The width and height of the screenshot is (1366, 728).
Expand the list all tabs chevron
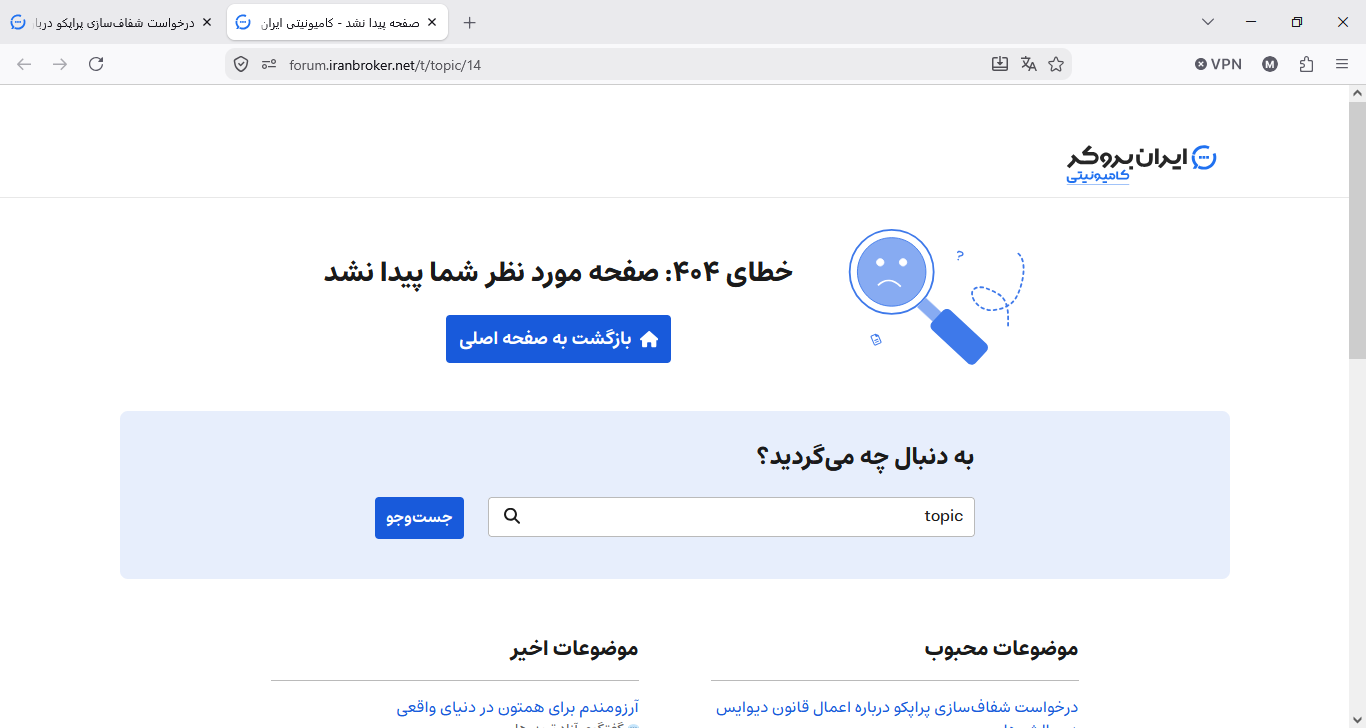pyautogui.click(x=1208, y=22)
